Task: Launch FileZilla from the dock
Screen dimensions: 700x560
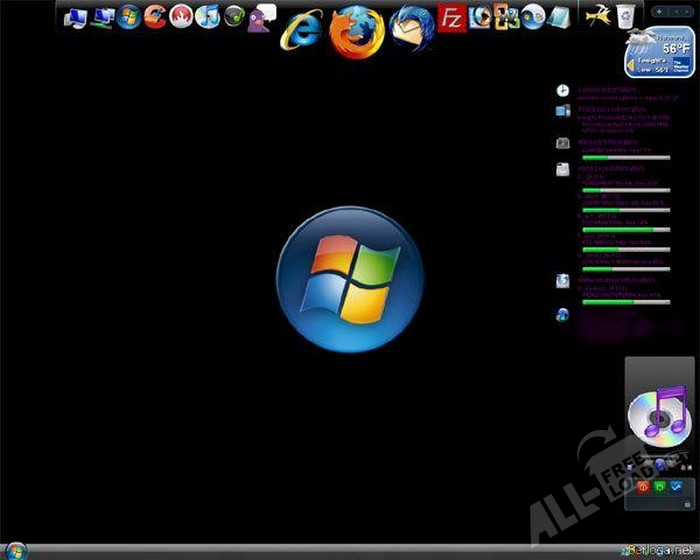Action: point(452,17)
